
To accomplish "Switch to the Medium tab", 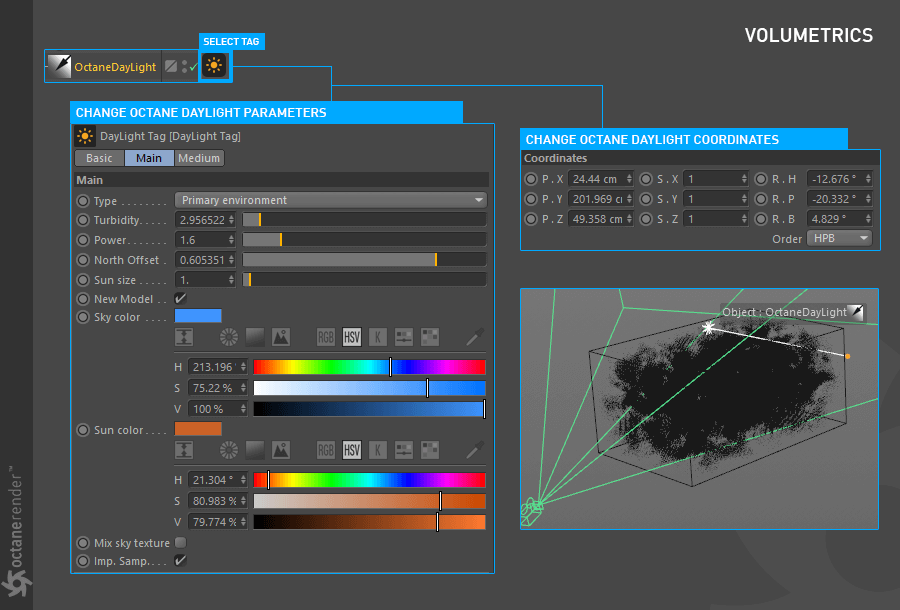I will tap(199, 158).
